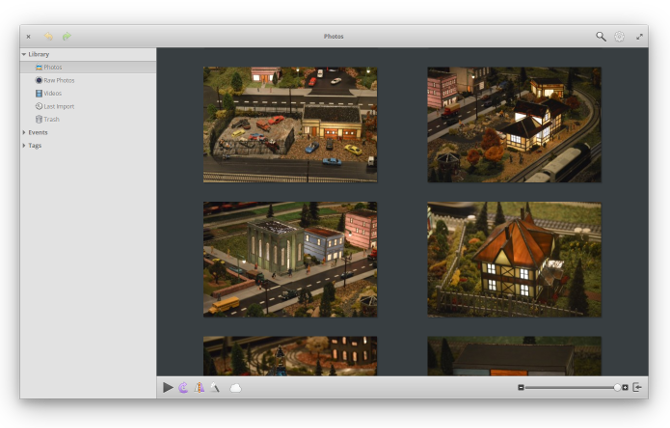
Task: Select Raw Photos in the sidebar
Action: 88,80
